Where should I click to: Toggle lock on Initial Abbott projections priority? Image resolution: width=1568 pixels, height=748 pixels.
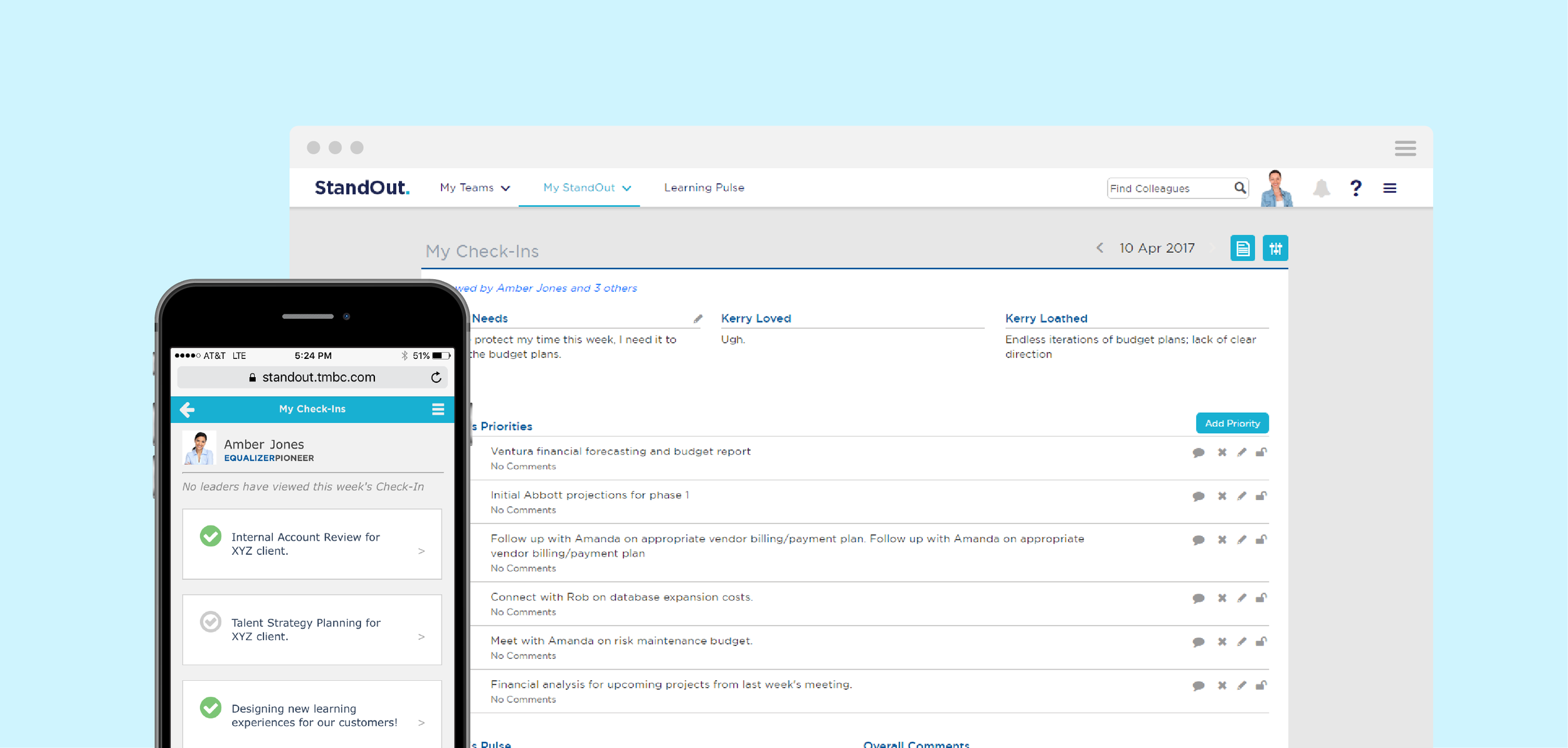(1261, 496)
